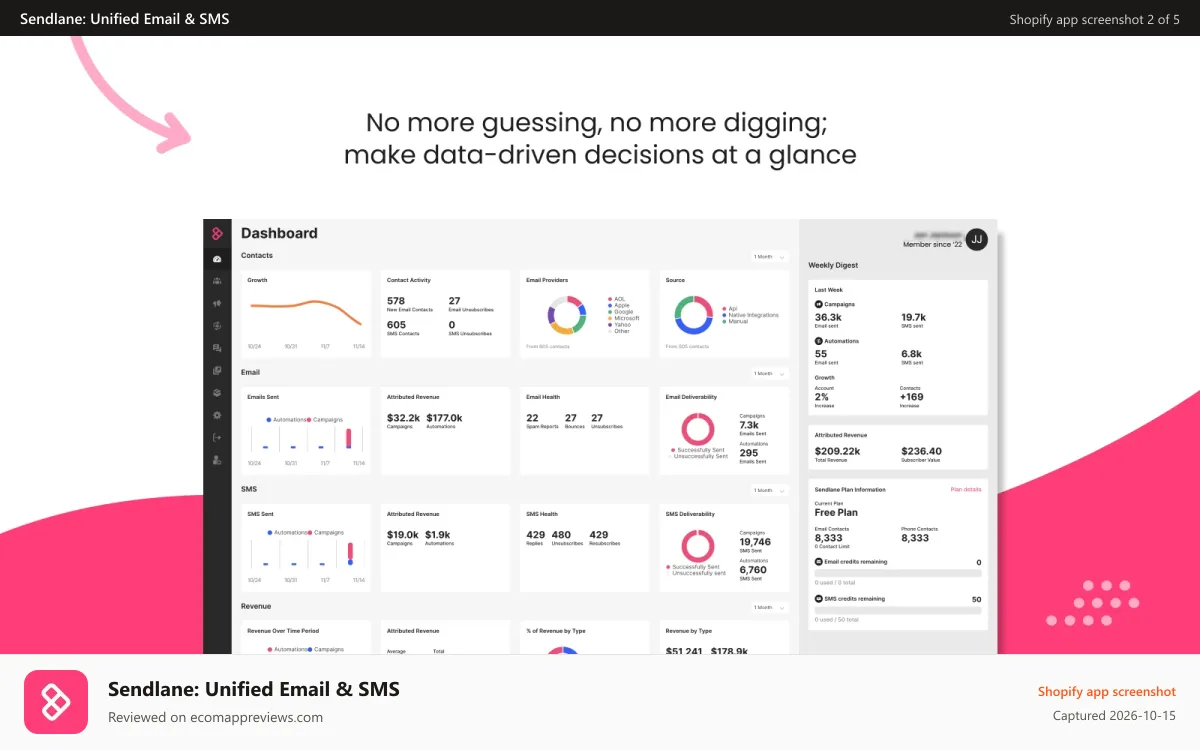Click the user profile icon in sidebar
The height and width of the screenshot is (750, 1200).
[217, 460]
